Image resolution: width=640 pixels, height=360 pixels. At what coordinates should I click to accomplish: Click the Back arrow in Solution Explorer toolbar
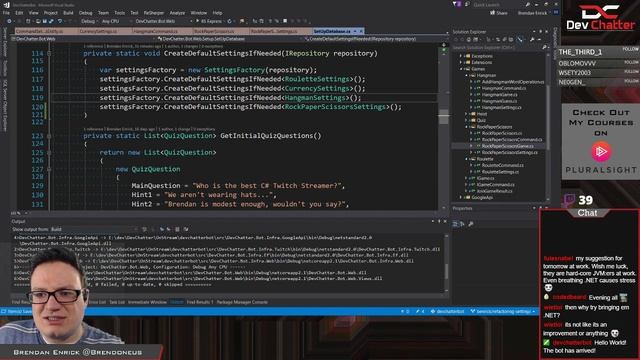click(457, 40)
